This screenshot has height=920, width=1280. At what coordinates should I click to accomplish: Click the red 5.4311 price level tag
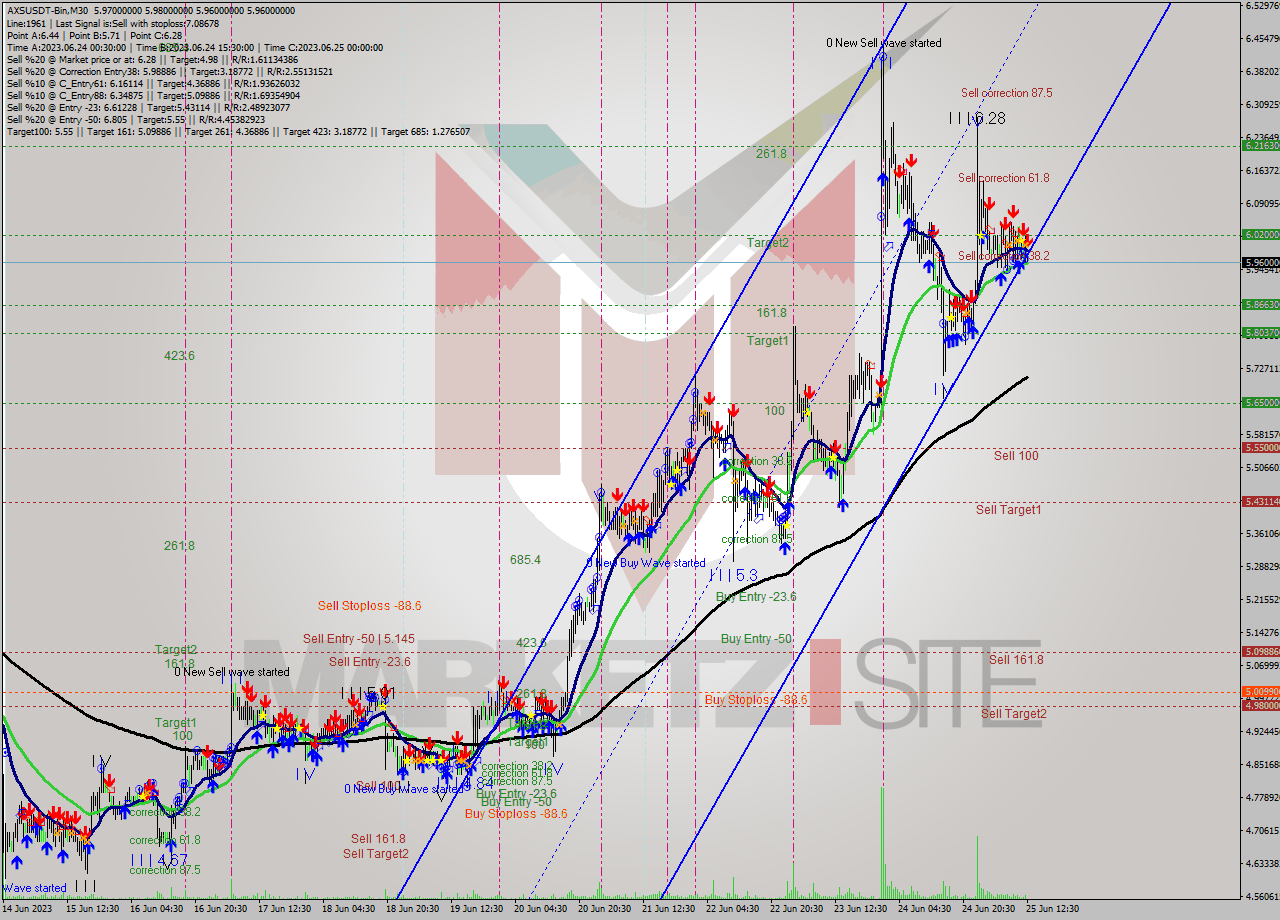1261,501
